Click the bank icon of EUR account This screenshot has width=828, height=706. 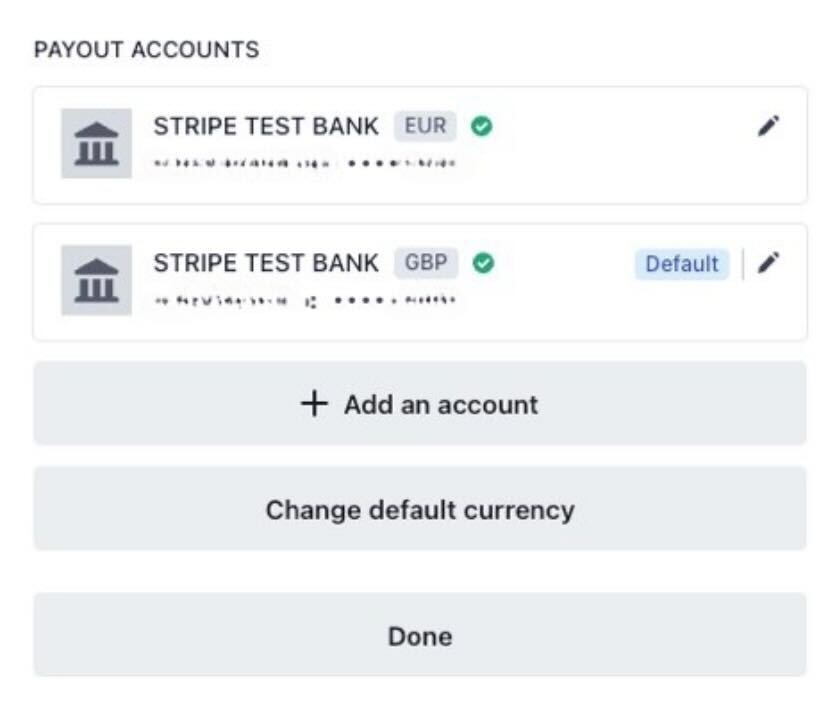point(96,143)
